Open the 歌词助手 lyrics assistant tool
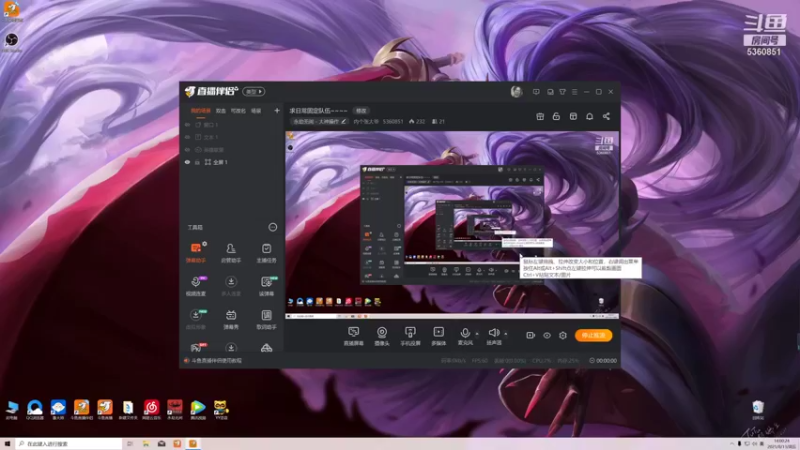Image resolution: width=800 pixels, height=450 pixels. coord(266,319)
